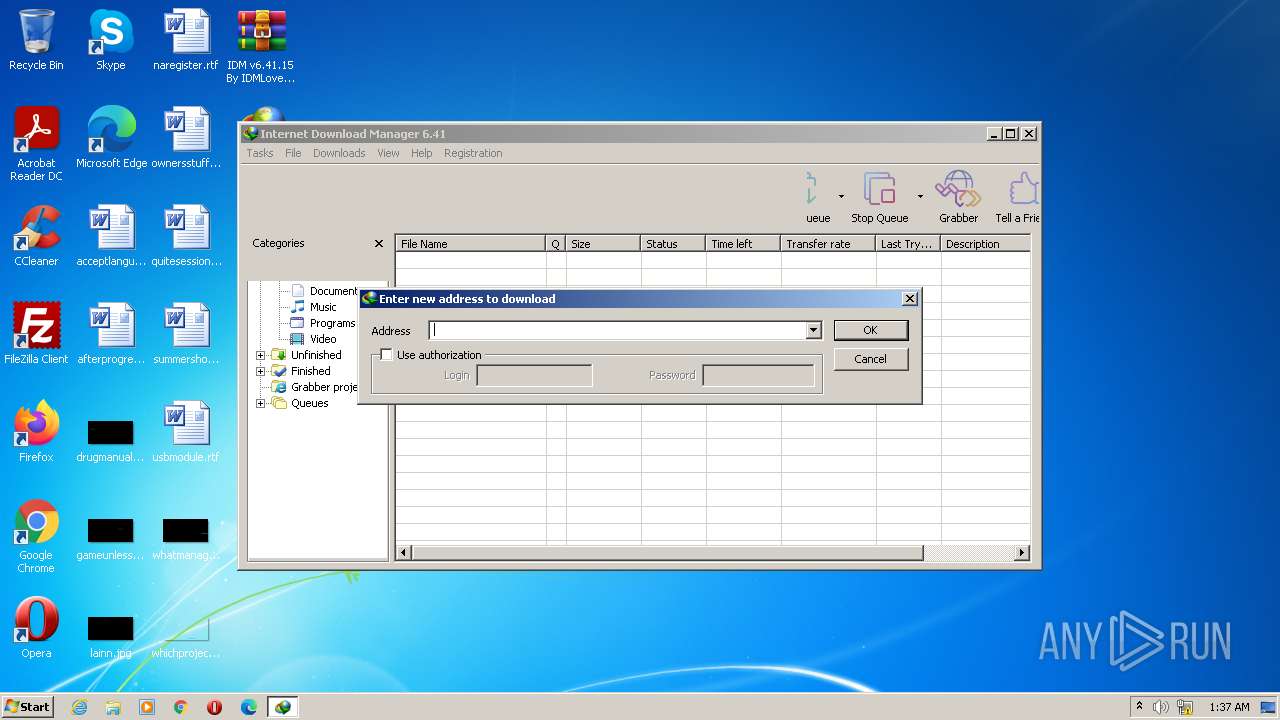Open Windows Explorer from taskbar

tap(113, 707)
